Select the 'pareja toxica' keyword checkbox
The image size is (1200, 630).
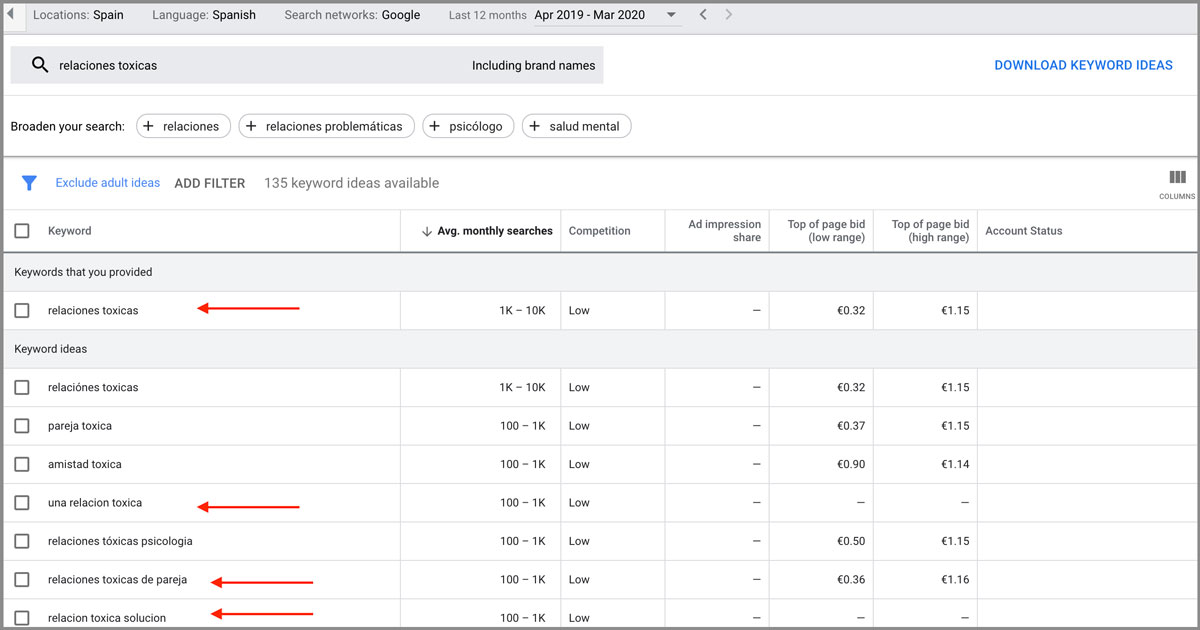click(22, 426)
